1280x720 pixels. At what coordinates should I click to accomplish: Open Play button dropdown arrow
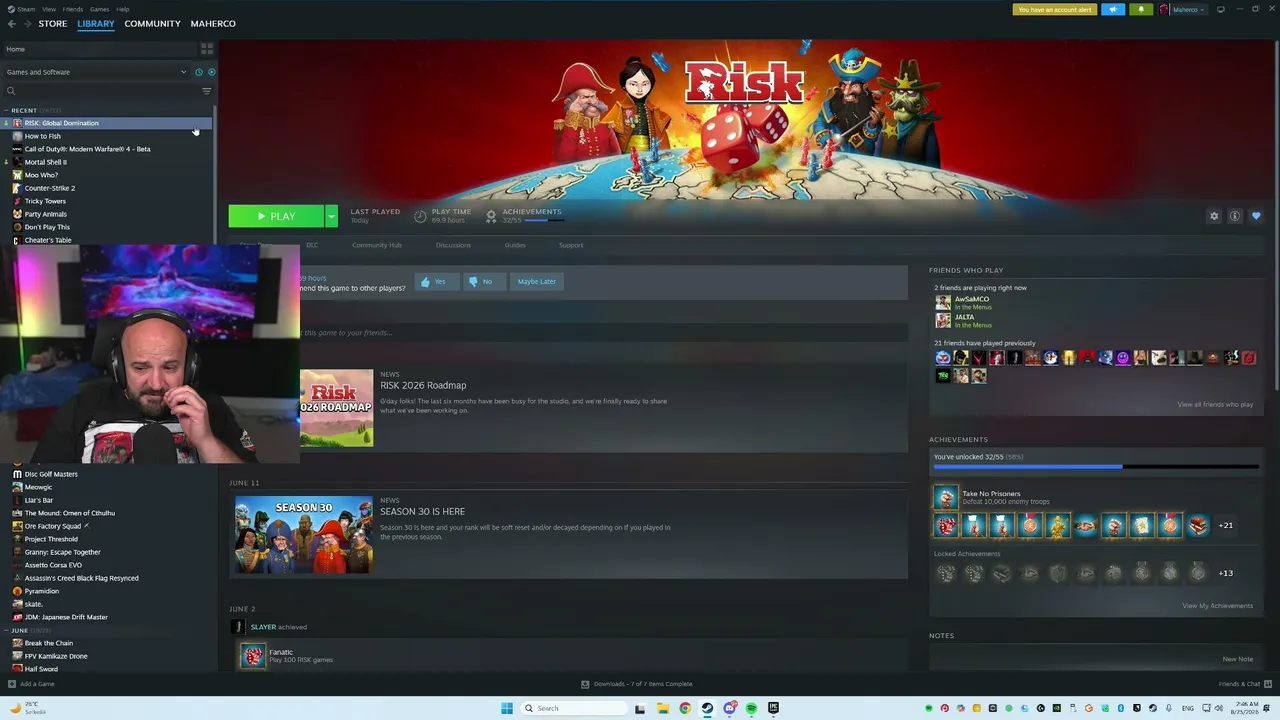(331, 216)
